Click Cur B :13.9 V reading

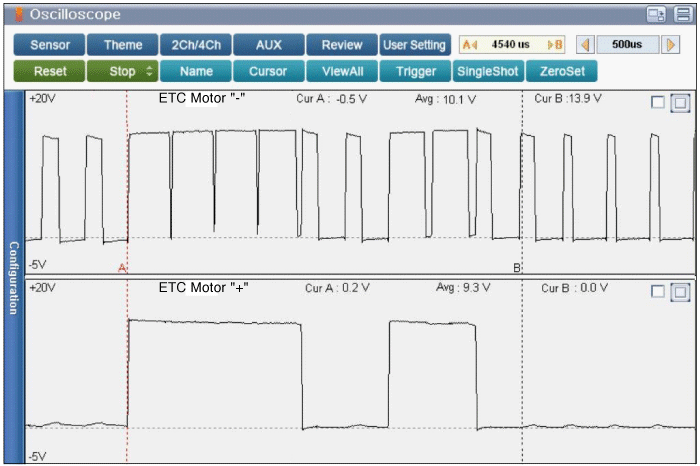(x=568, y=99)
